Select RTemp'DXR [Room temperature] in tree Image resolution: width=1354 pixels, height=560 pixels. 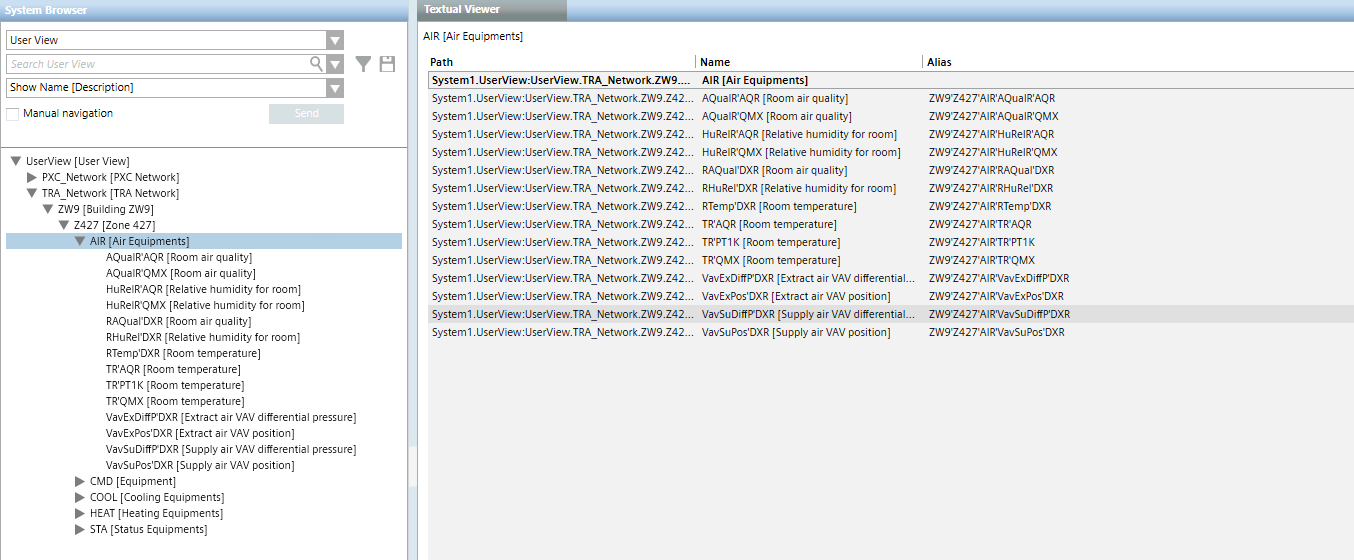coord(183,353)
